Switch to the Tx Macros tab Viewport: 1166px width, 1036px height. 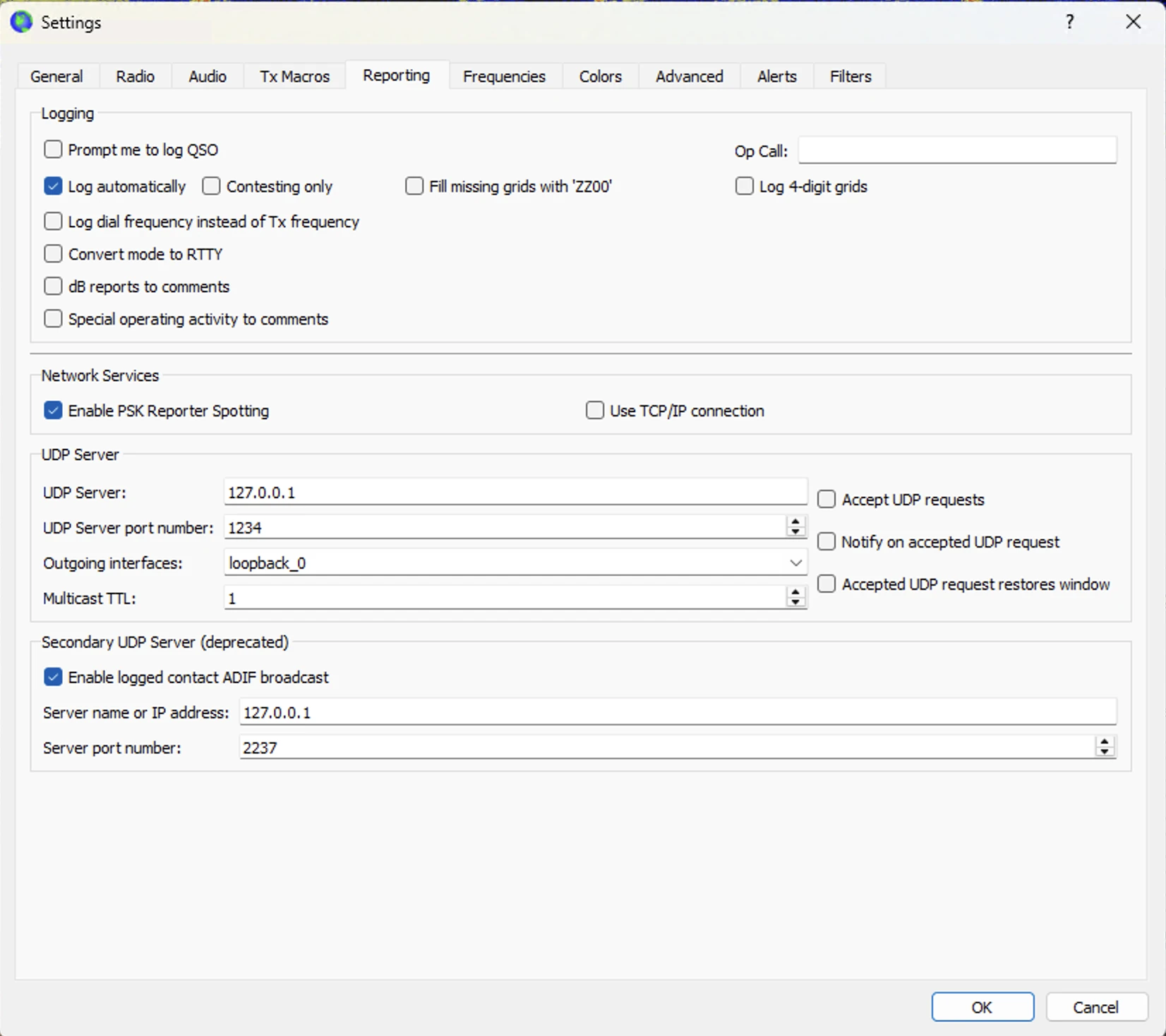(x=295, y=76)
